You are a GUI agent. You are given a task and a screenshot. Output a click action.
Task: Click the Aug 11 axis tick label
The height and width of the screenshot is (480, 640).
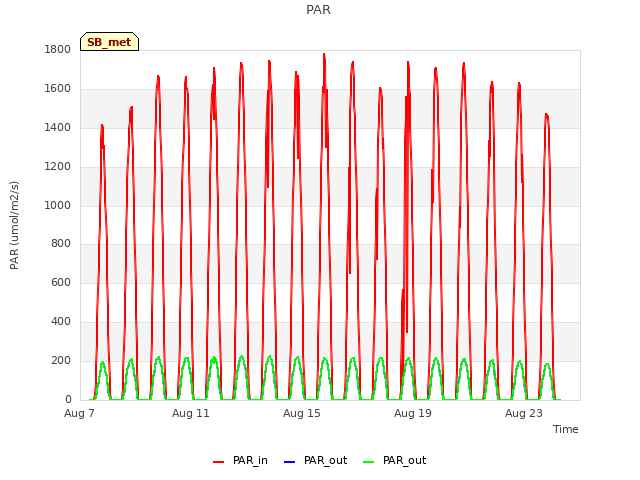191,413
